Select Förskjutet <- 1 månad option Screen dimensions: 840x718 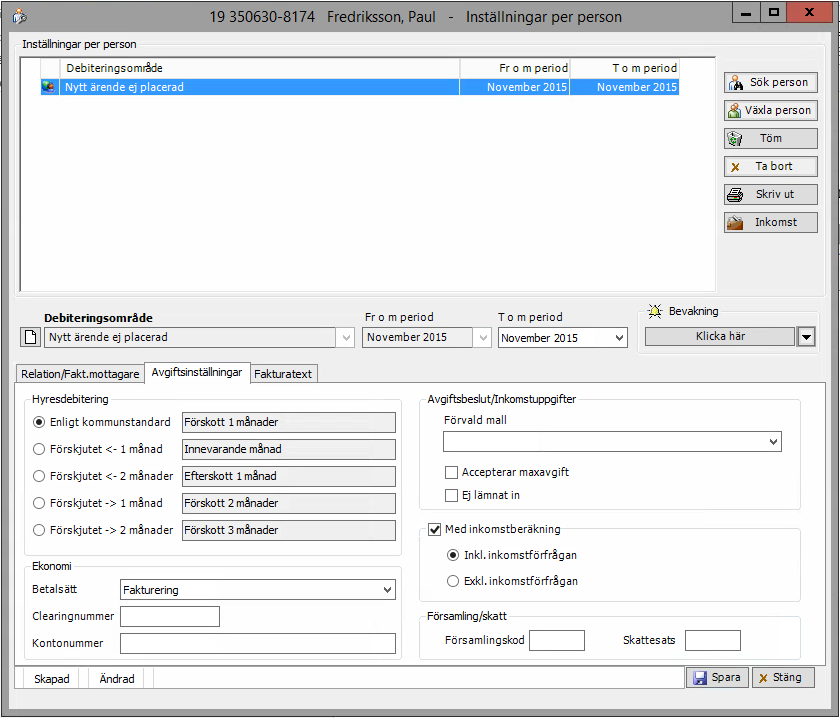[x=39, y=449]
